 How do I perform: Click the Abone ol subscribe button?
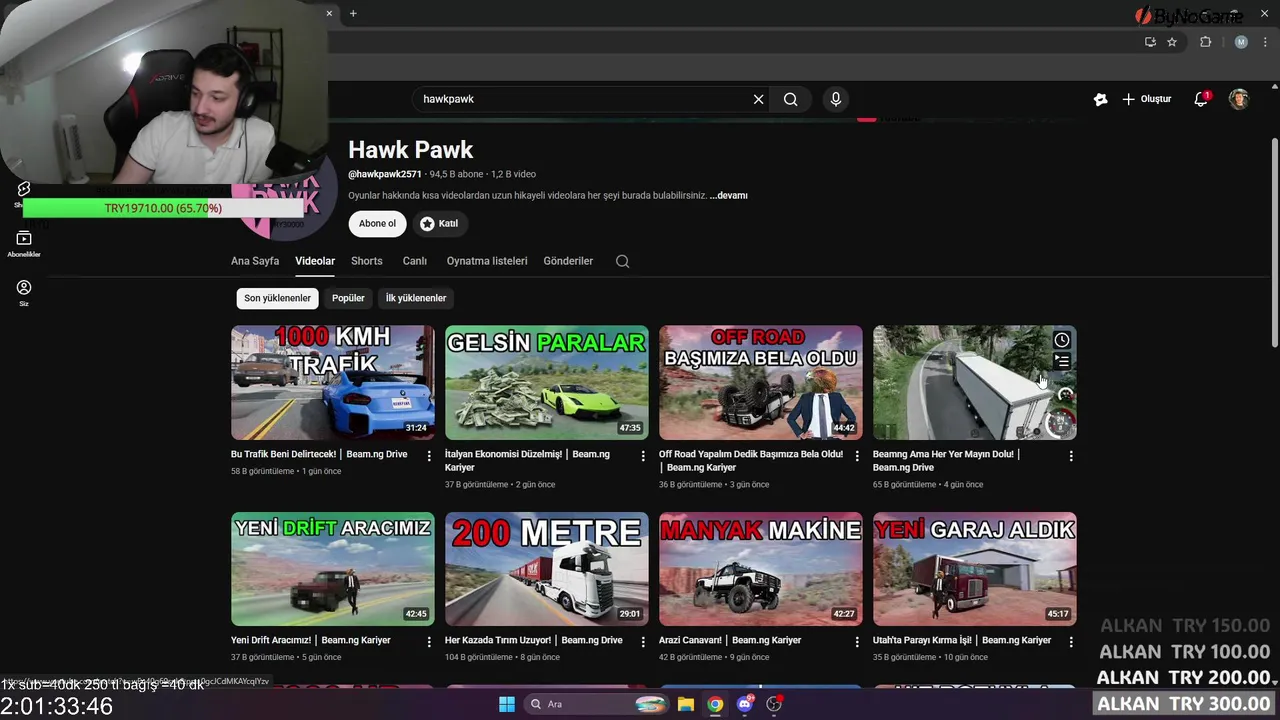pyautogui.click(x=377, y=224)
